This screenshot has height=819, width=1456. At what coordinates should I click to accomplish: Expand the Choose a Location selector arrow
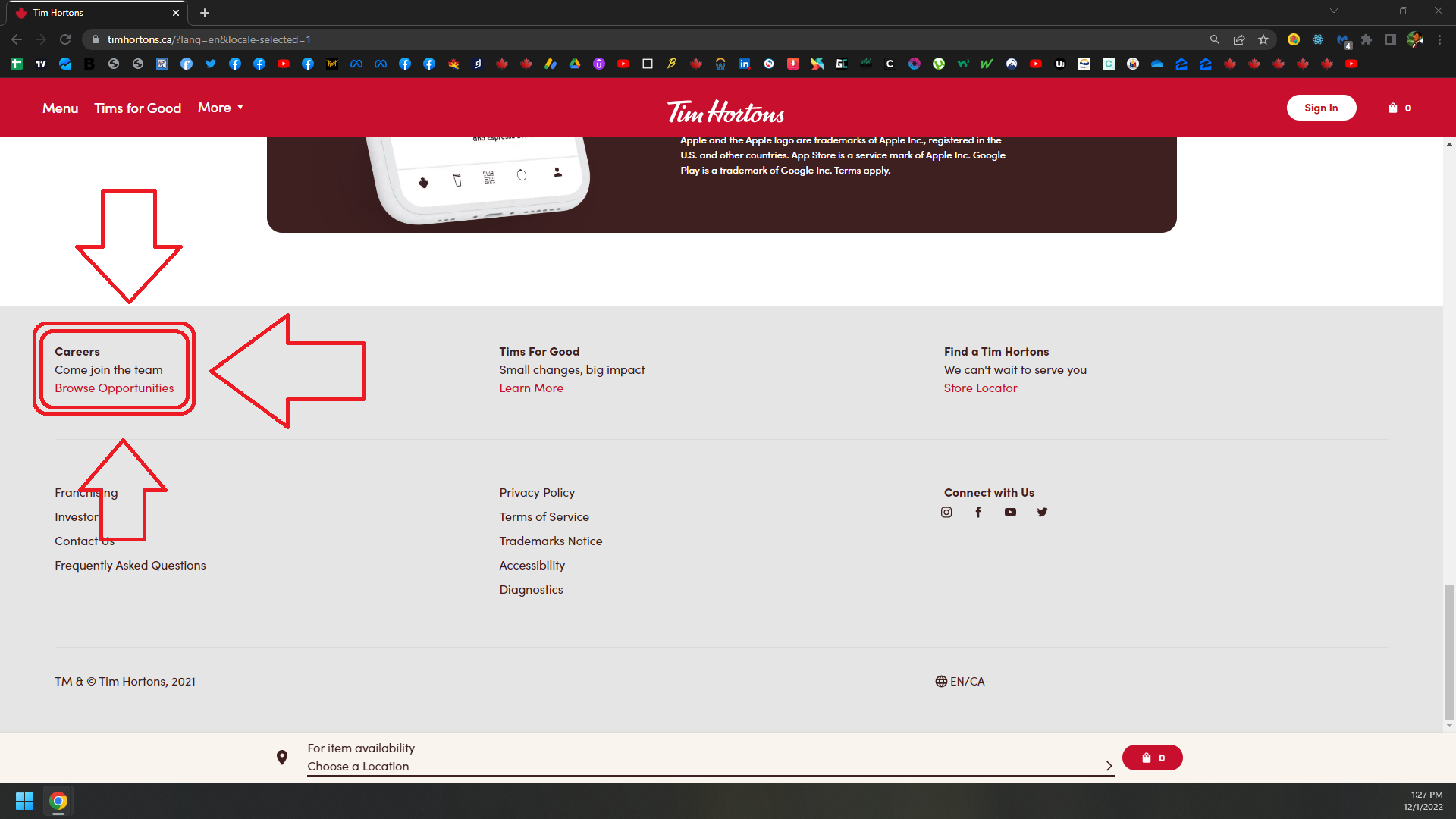pos(1109,766)
